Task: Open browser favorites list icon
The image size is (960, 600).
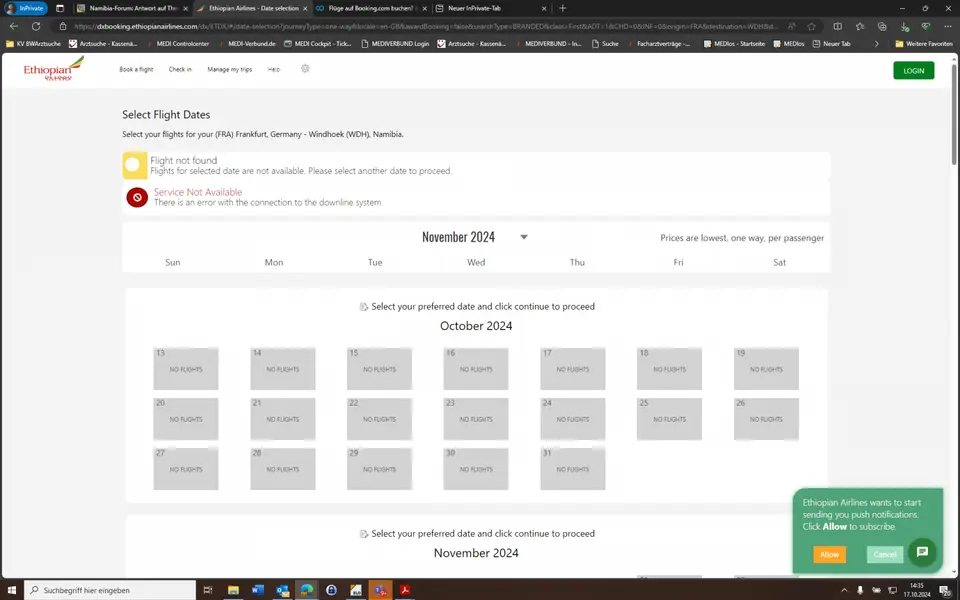Action: pos(860,26)
